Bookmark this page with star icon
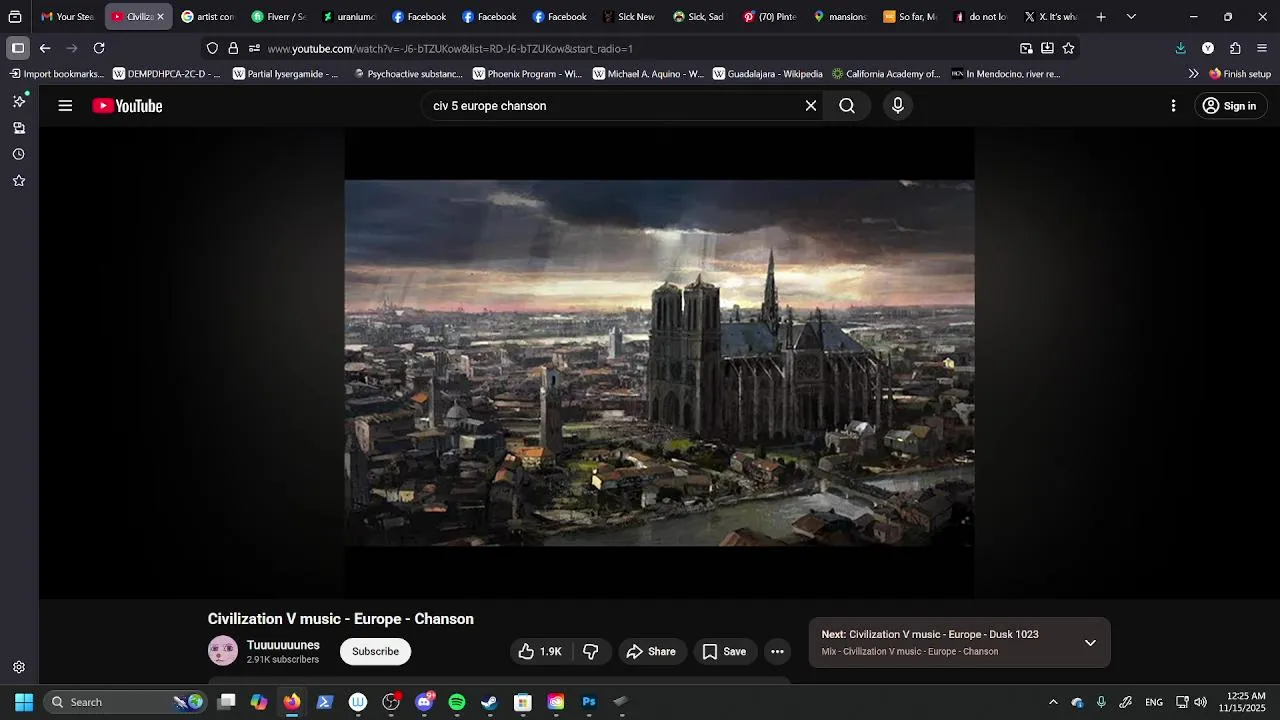1280x720 pixels. pos(1068,48)
